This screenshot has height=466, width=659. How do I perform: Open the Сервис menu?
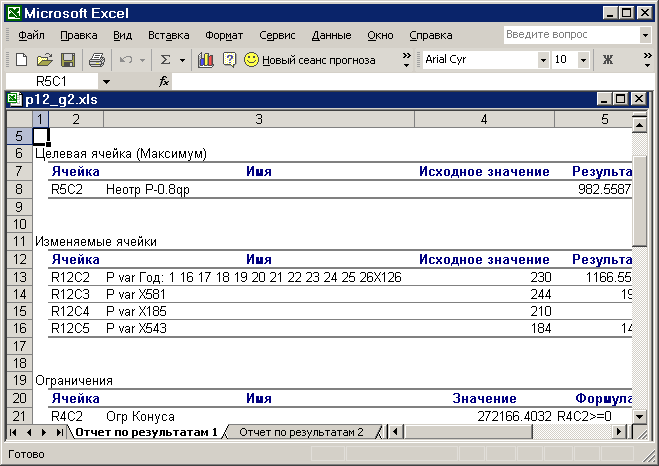click(x=277, y=35)
